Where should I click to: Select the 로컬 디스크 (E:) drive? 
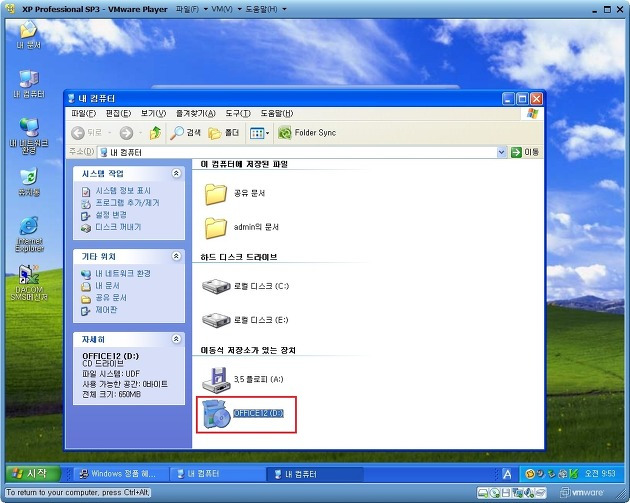(x=245, y=320)
